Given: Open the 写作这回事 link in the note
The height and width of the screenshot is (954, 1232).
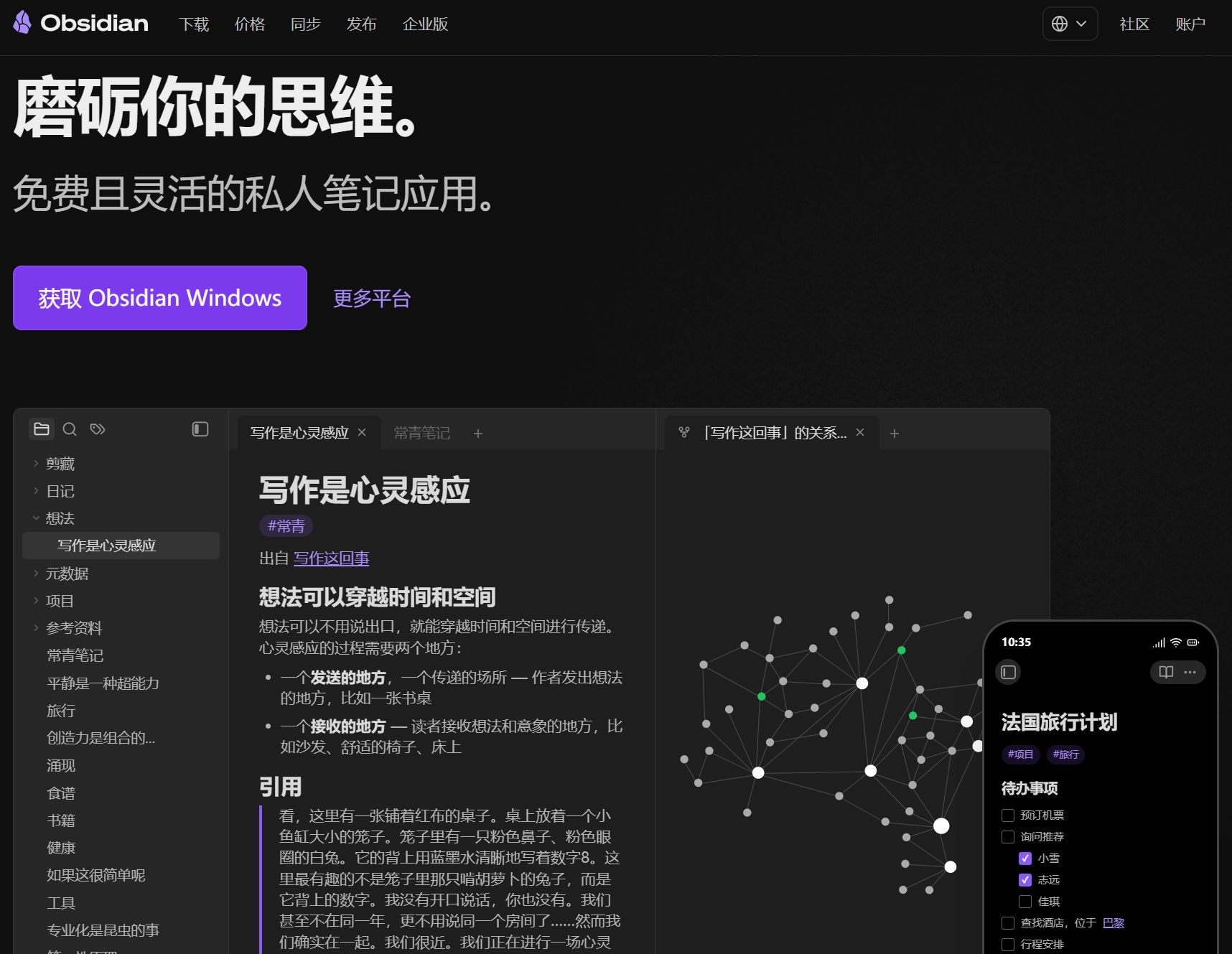Looking at the screenshot, I should click(331, 558).
